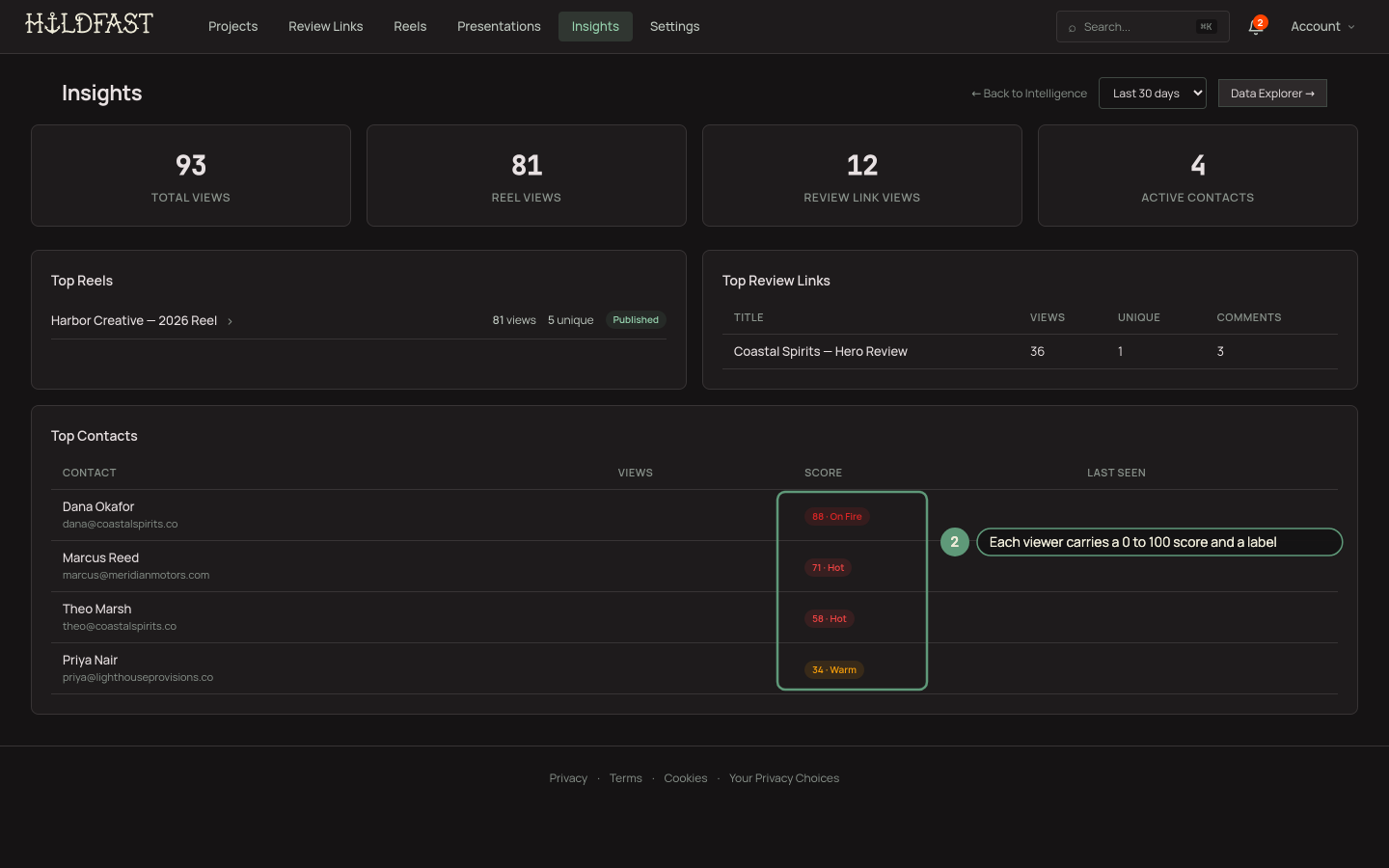Open the Coastal Spirits — Hero Review link
Screen dimensions: 1389x868
click(820, 352)
